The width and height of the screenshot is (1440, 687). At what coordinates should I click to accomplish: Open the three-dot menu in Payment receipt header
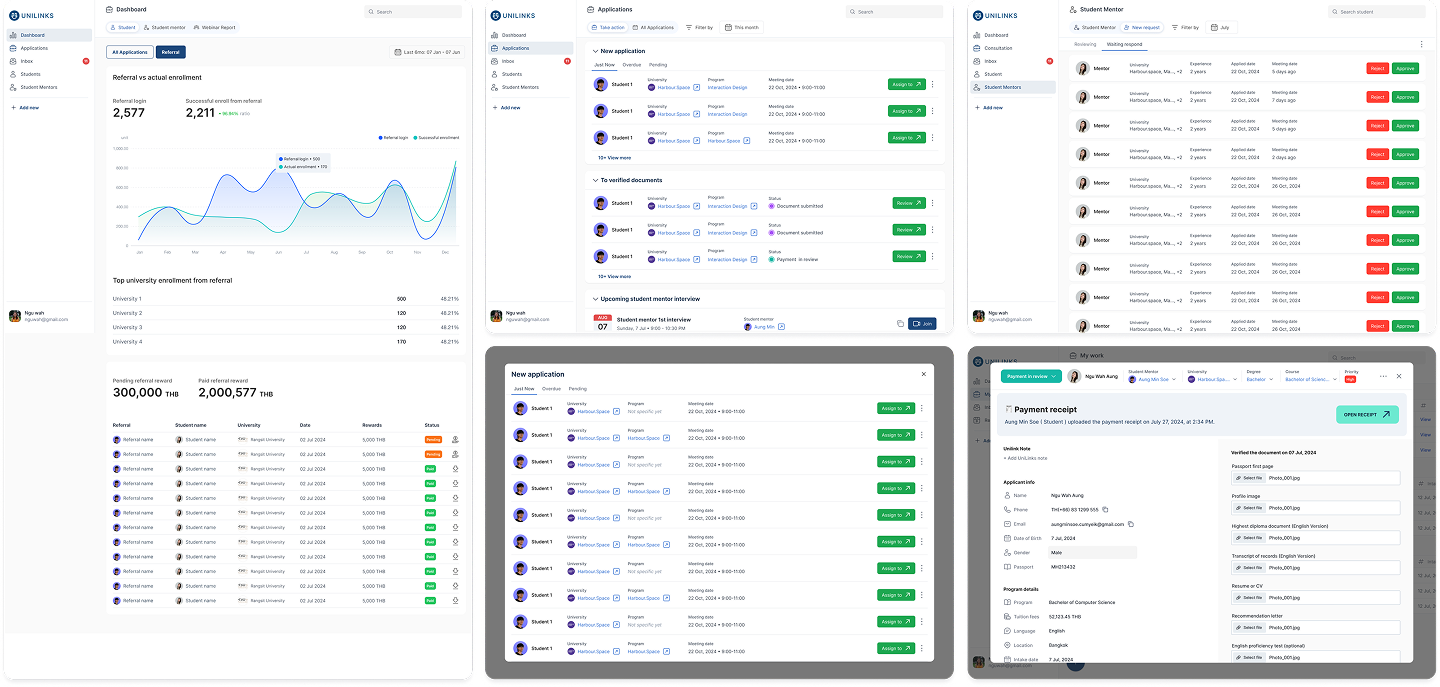click(1383, 376)
